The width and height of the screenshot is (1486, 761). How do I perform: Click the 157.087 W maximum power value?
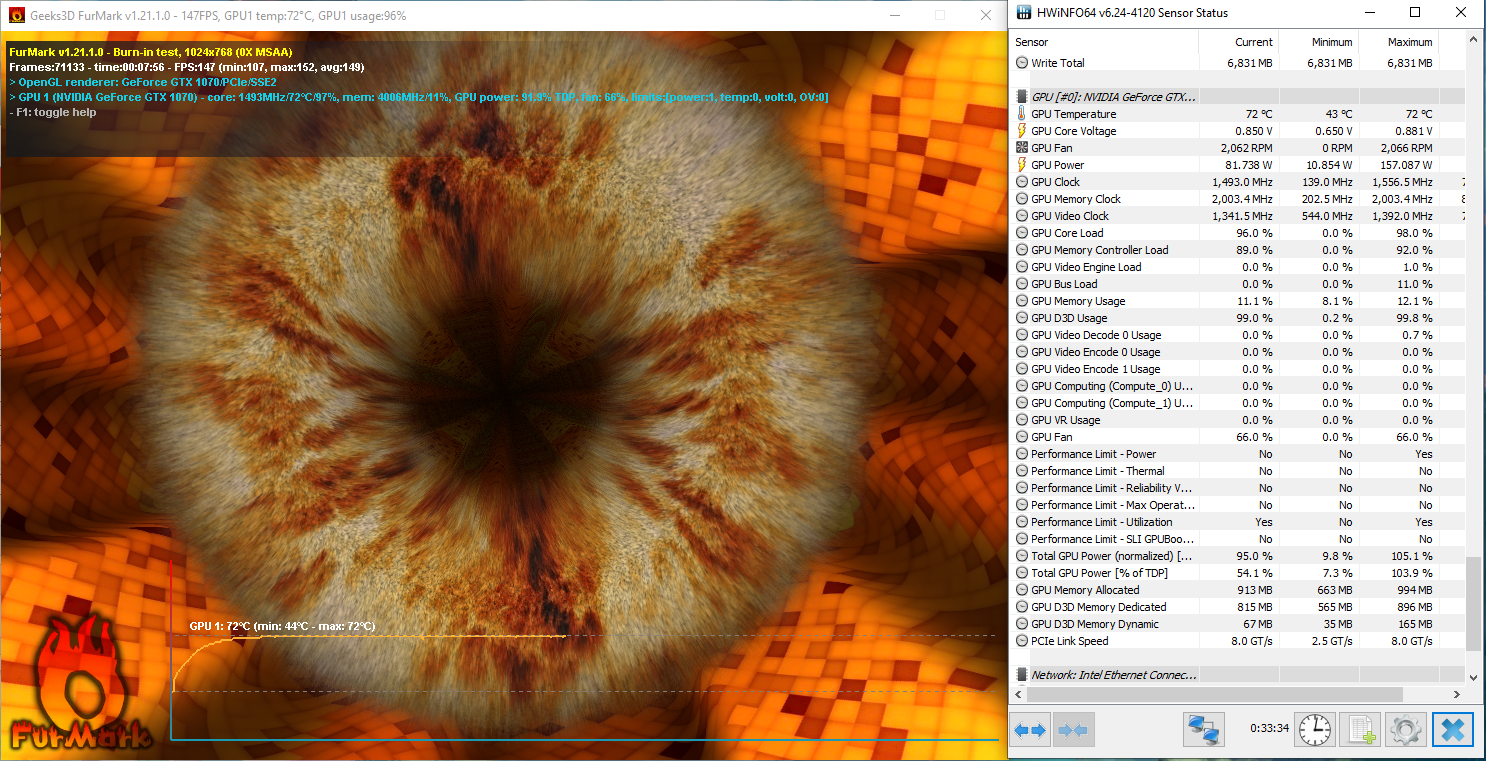[1404, 165]
